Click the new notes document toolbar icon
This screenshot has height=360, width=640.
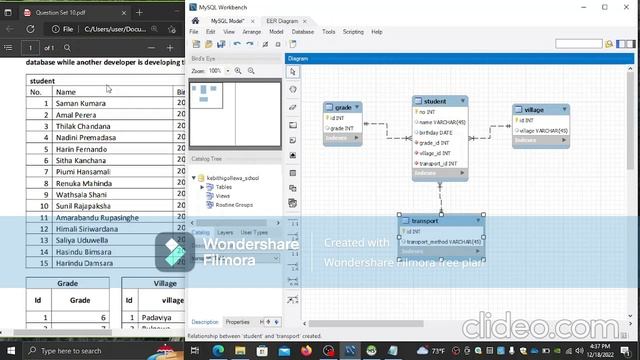293,44
